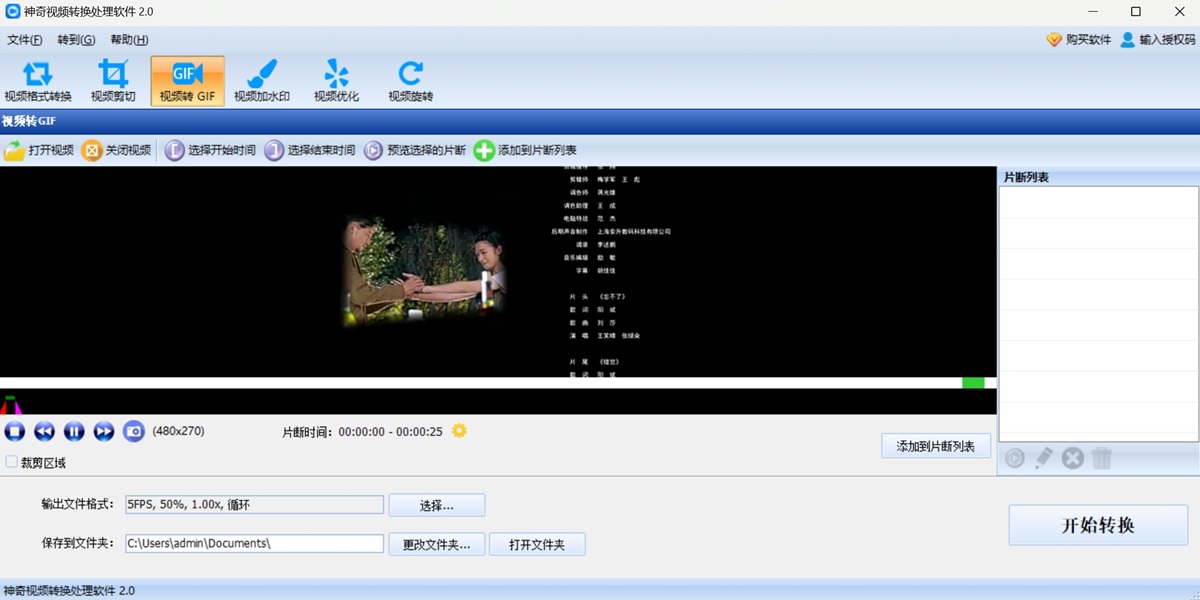Open output folder via 打开文件夹
The image size is (1200, 600).
pyautogui.click(x=537, y=543)
